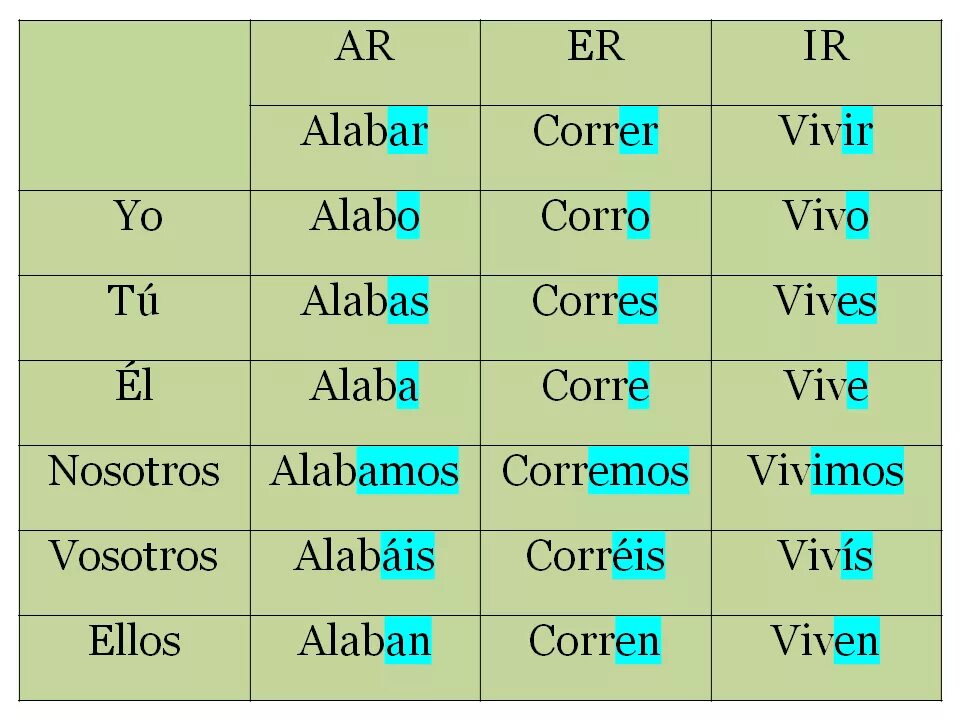960x720 pixels.
Task: Select the word Corres
Action: pos(595,301)
